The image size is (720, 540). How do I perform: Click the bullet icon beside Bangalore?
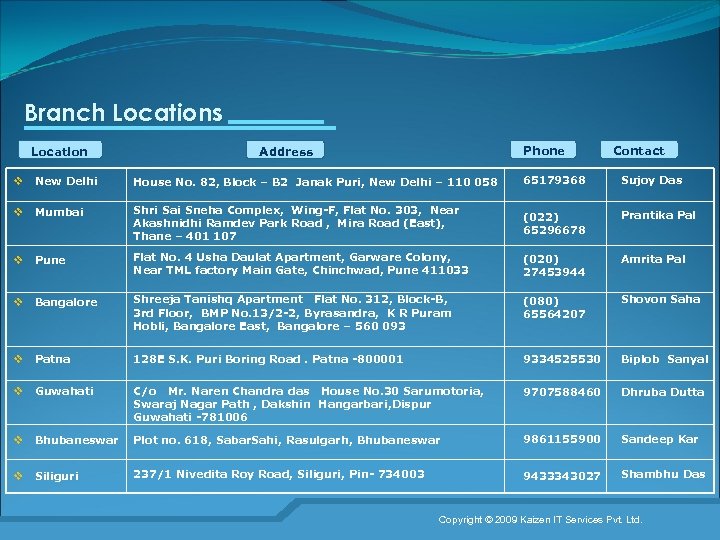(18, 302)
